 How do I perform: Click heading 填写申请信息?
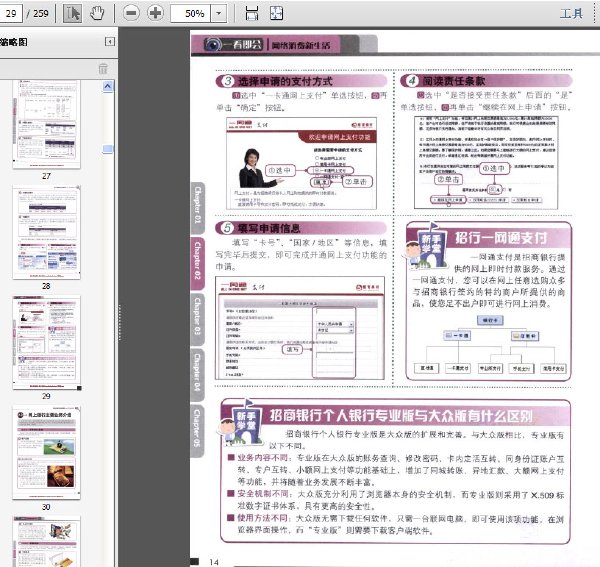[269, 228]
